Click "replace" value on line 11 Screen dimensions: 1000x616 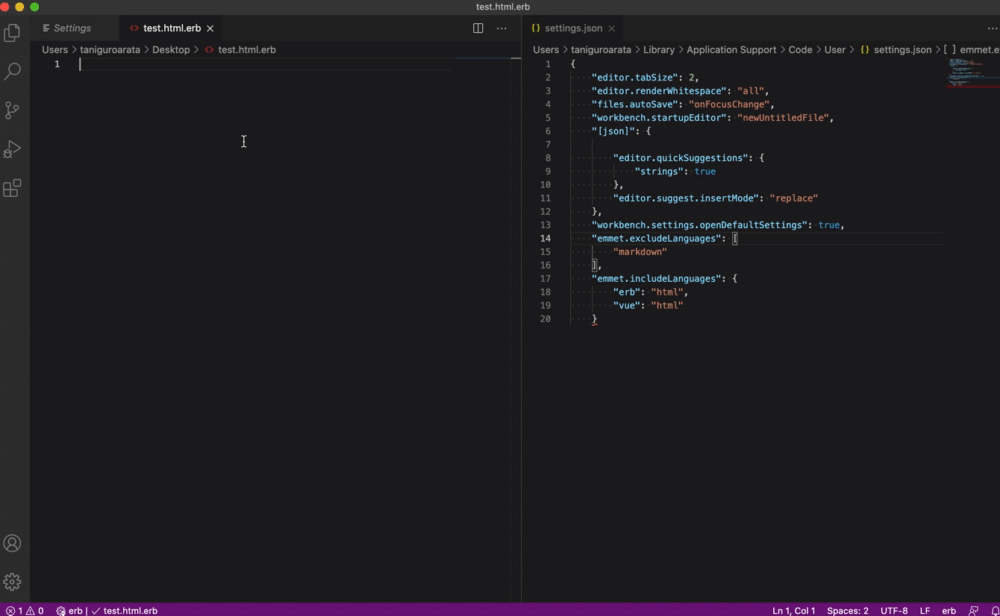(x=793, y=198)
